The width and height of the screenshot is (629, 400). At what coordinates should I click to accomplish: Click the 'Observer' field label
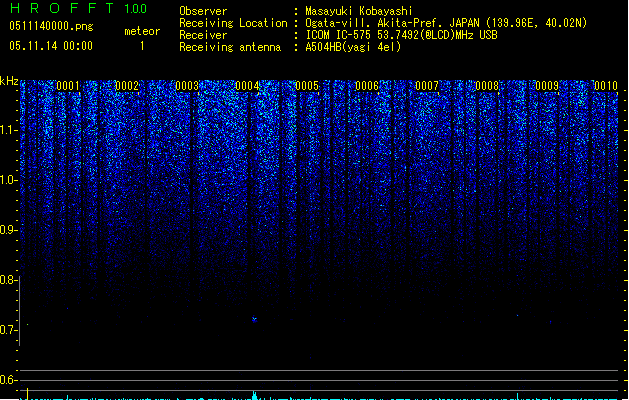(x=203, y=11)
